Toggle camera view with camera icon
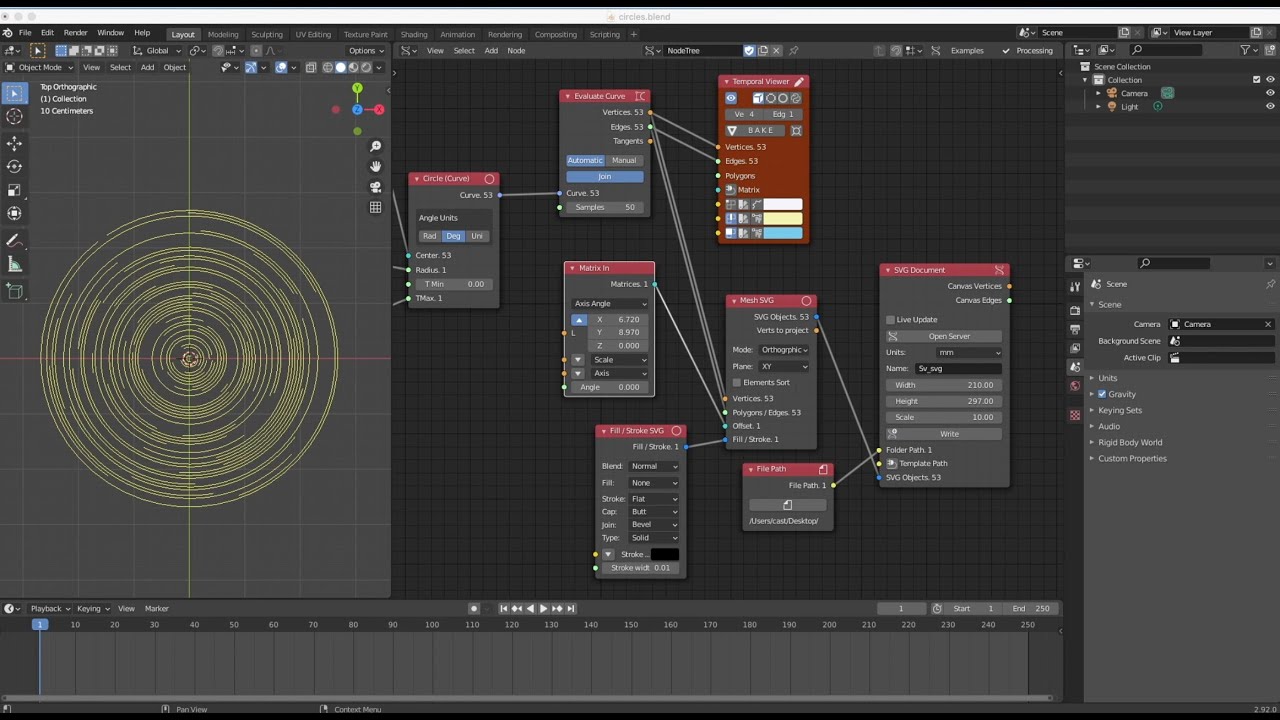This screenshot has height=720, width=1280. tap(375, 187)
